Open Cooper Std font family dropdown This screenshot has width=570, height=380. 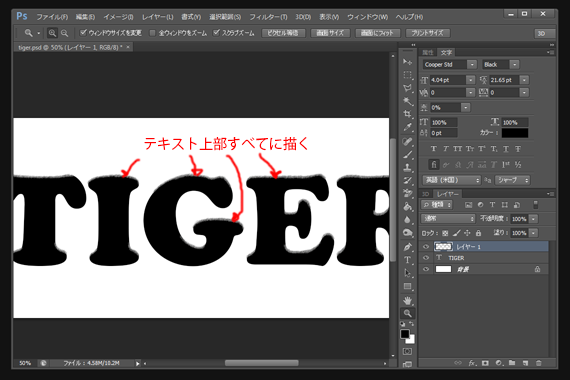[x=472, y=65]
